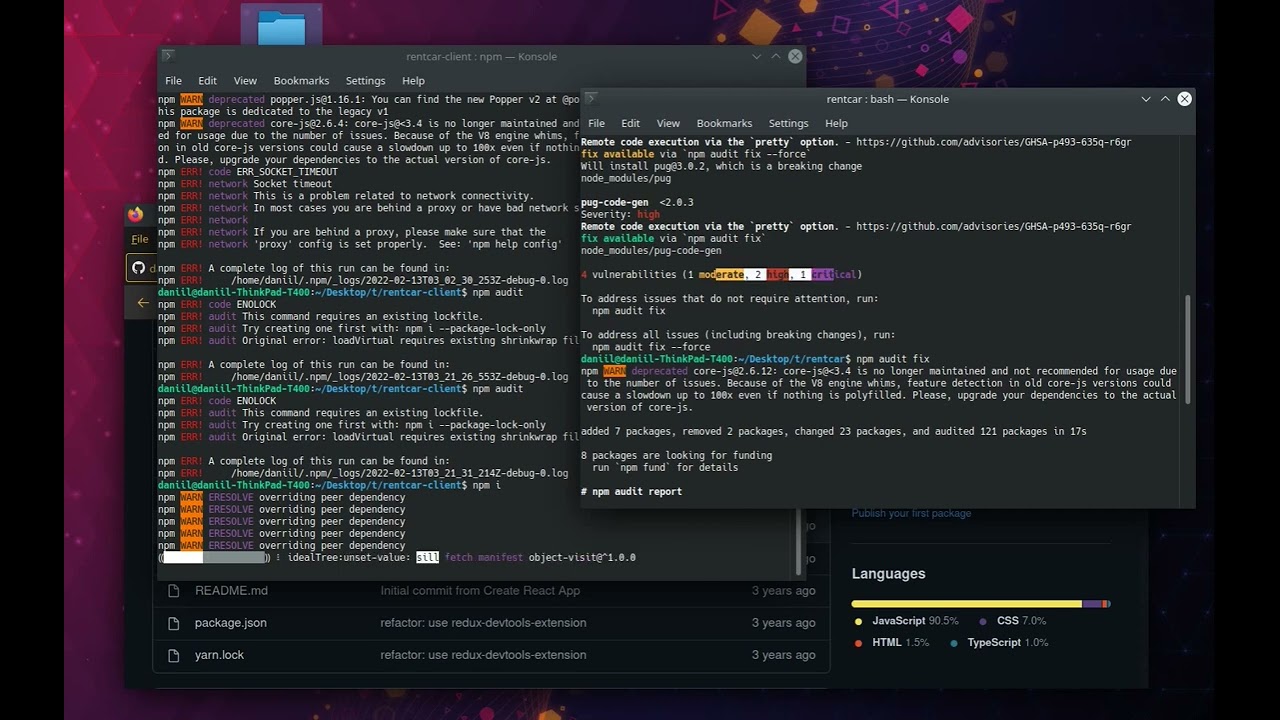Click the yellow JavaScript segment of the languages bar

(967, 604)
